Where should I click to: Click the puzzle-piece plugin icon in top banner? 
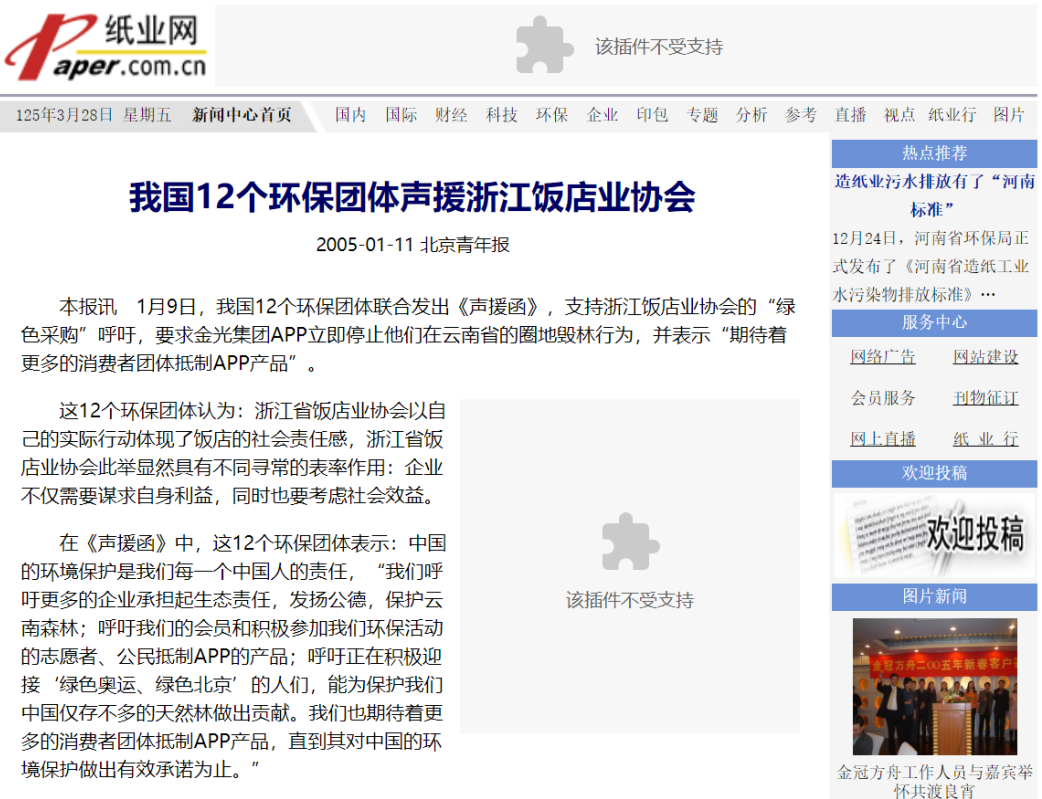[x=544, y=46]
